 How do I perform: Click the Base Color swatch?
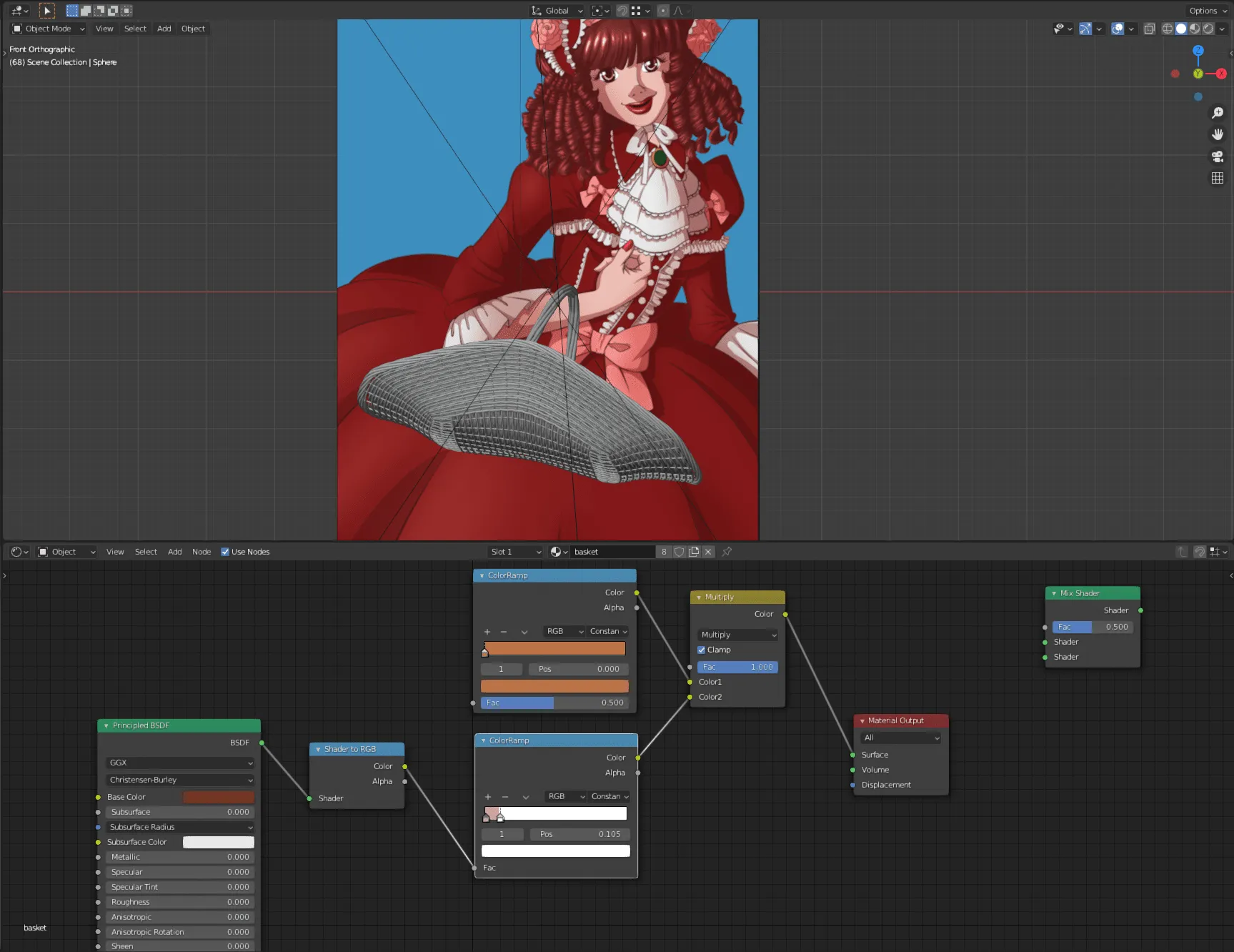pos(218,797)
